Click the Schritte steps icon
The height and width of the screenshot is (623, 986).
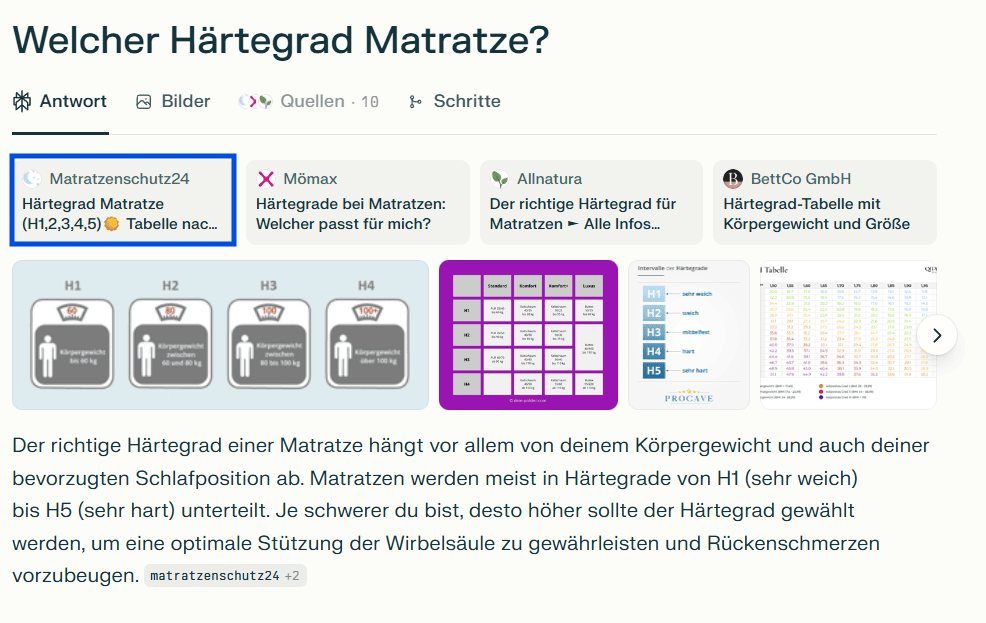coord(415,101)
